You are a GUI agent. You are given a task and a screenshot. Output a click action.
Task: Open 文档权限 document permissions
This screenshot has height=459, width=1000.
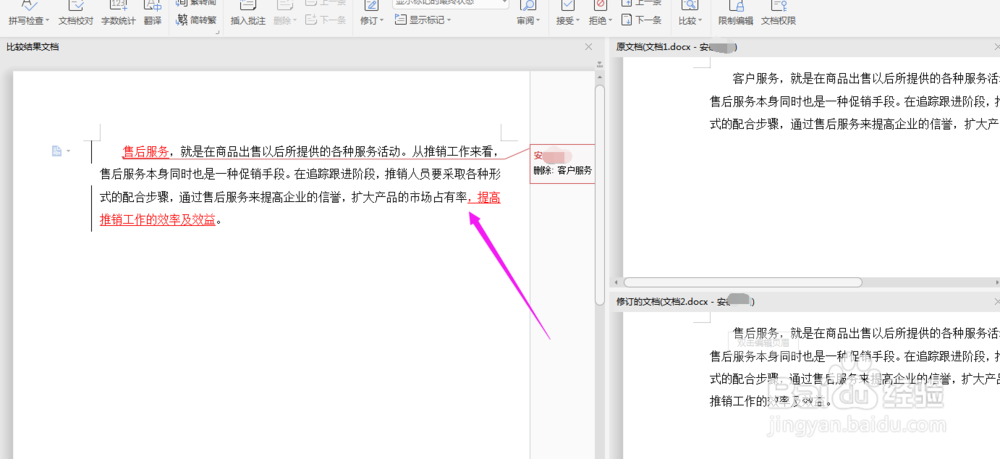pyautogui.click(x=778, y=13)
